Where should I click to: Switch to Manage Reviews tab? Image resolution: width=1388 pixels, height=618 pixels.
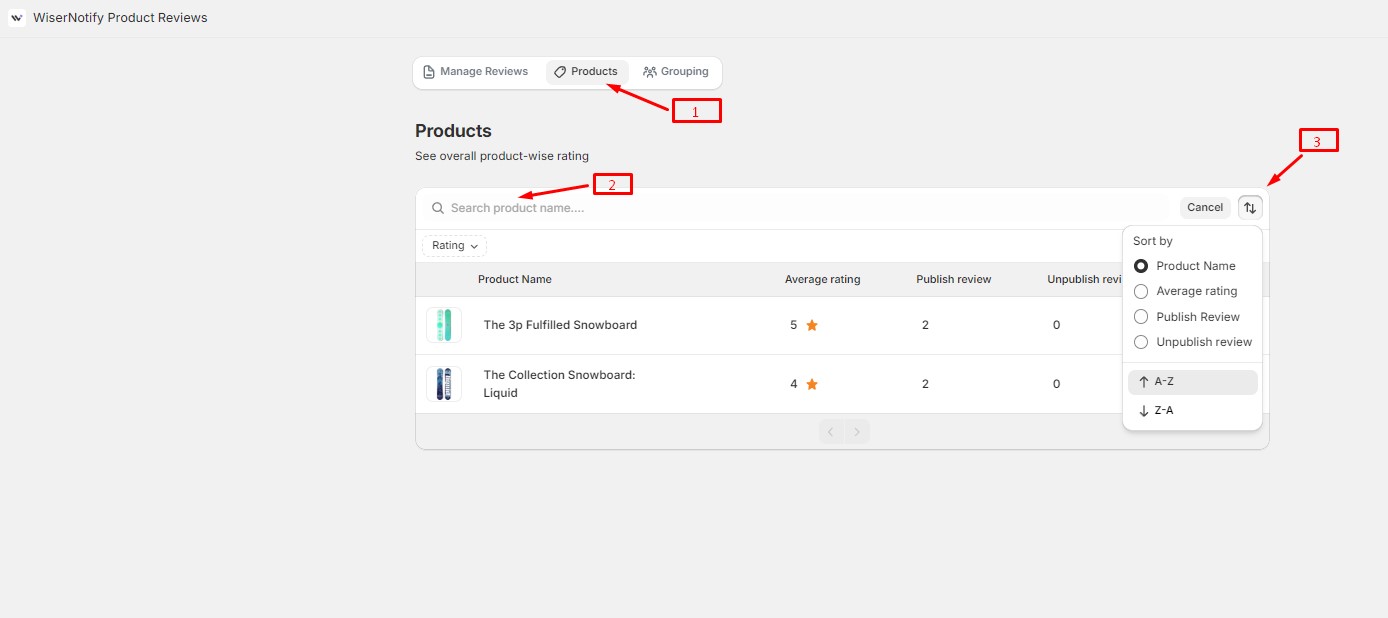(x=476, y=72)
